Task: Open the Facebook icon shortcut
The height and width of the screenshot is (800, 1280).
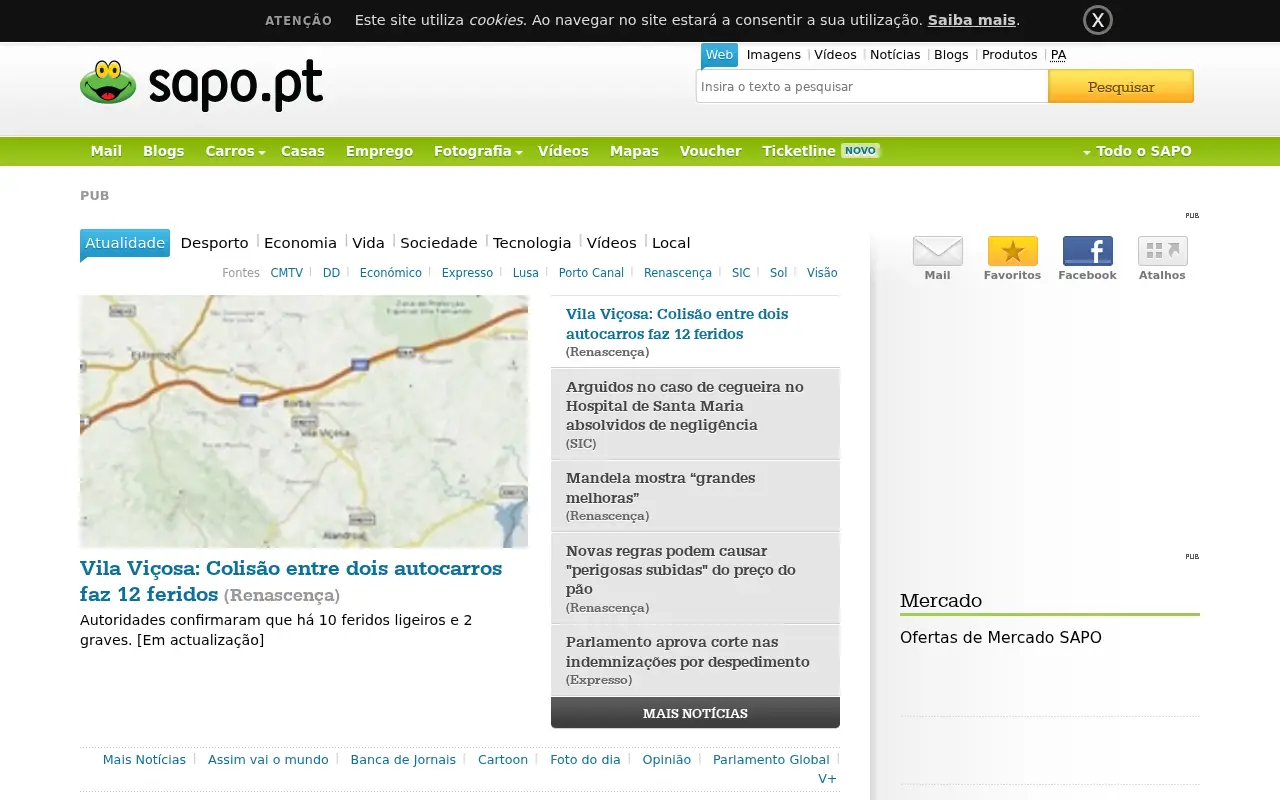Action: [1087, 251]
